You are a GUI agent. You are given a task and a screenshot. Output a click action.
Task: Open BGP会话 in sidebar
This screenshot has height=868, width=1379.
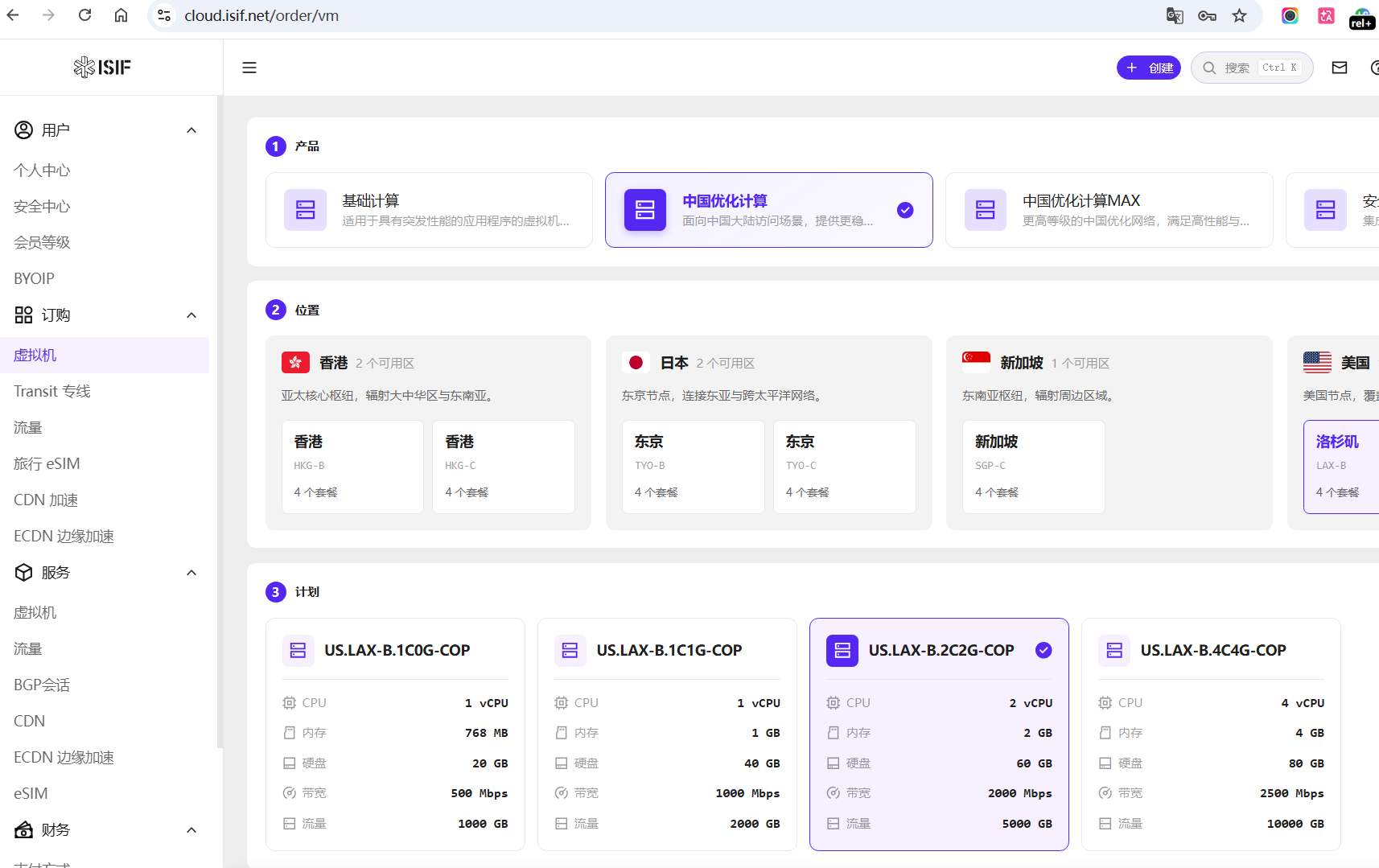pyautogui.click(x=42, y=685)
